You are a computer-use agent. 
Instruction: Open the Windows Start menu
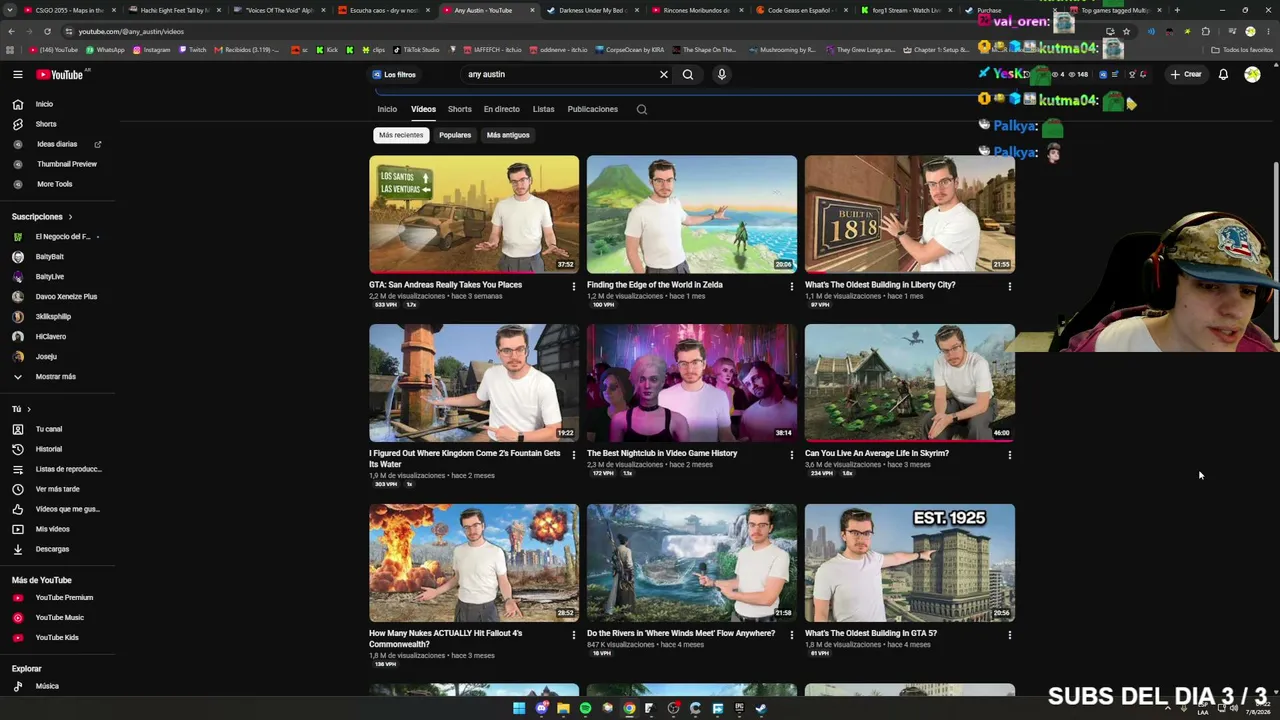coord(519,708)
